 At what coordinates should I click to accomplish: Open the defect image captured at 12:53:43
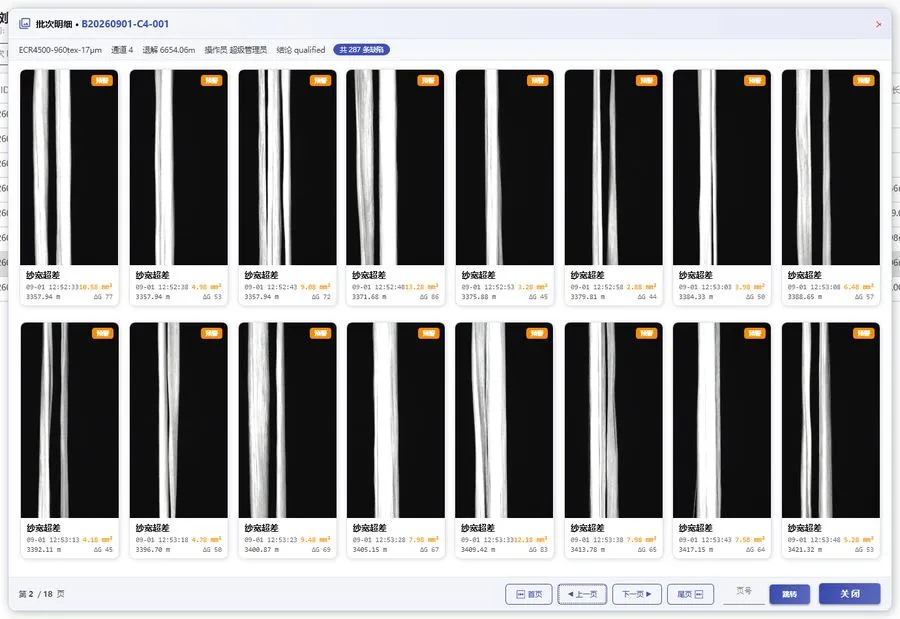coord(722,420)
